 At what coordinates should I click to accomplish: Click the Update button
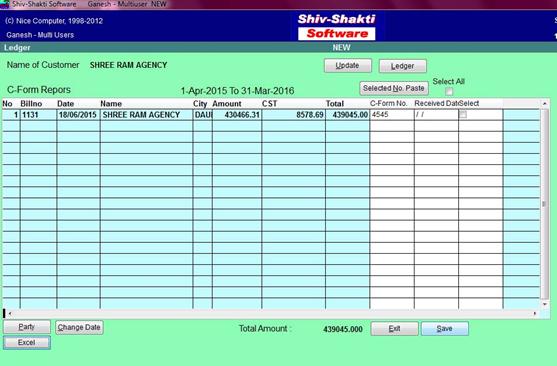[347, 66]
